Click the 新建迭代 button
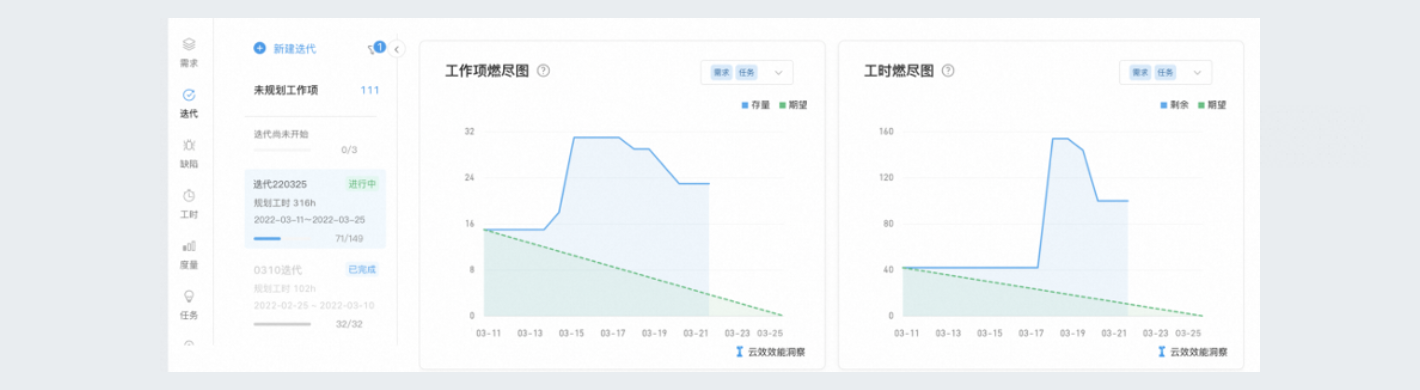The height and width of the screenshot is (390, 1420). pyautogui.click(x=285, y=48)
